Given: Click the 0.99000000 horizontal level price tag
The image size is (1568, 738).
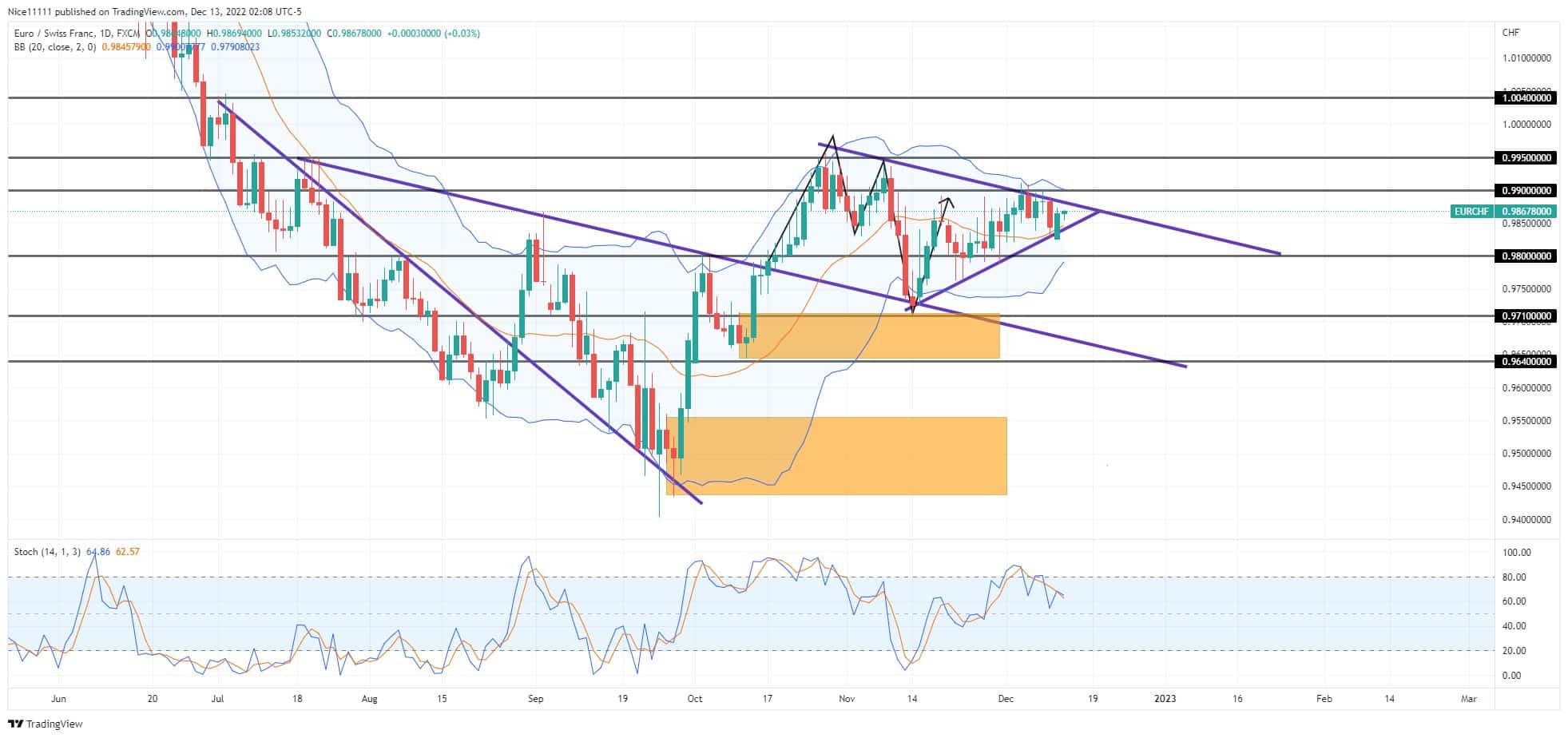Looking at the screenshot, I should point(1526,191).
